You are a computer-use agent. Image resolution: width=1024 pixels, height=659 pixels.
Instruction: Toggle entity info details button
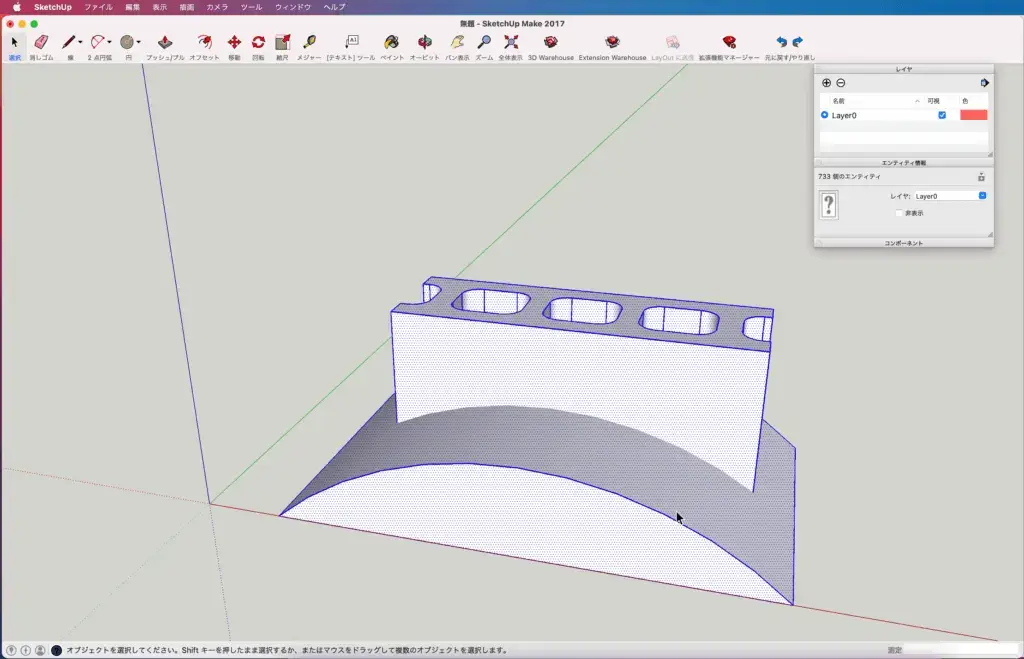[981, 177]
